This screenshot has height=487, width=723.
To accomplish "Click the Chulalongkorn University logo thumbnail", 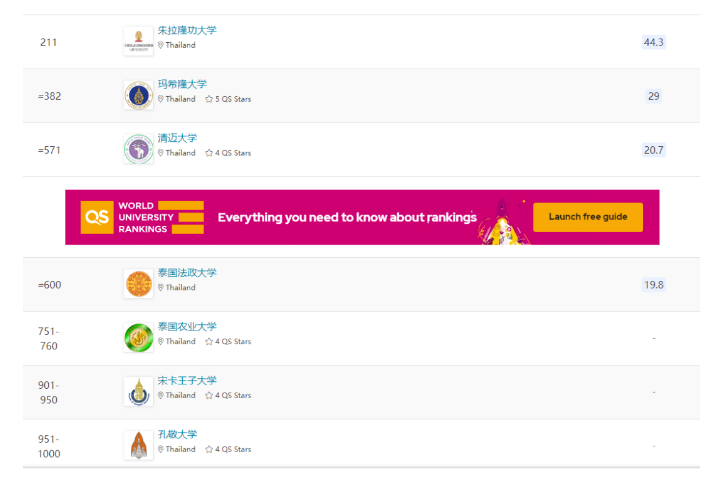I will [x=138, y=42].
